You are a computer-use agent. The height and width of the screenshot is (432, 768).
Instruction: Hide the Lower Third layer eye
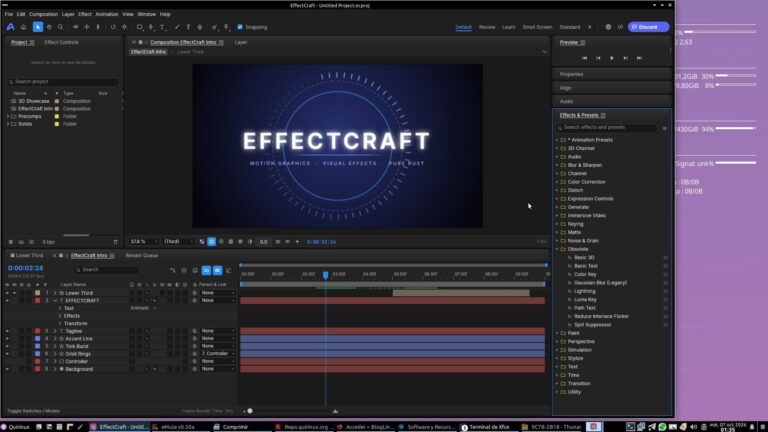(7, 293)
